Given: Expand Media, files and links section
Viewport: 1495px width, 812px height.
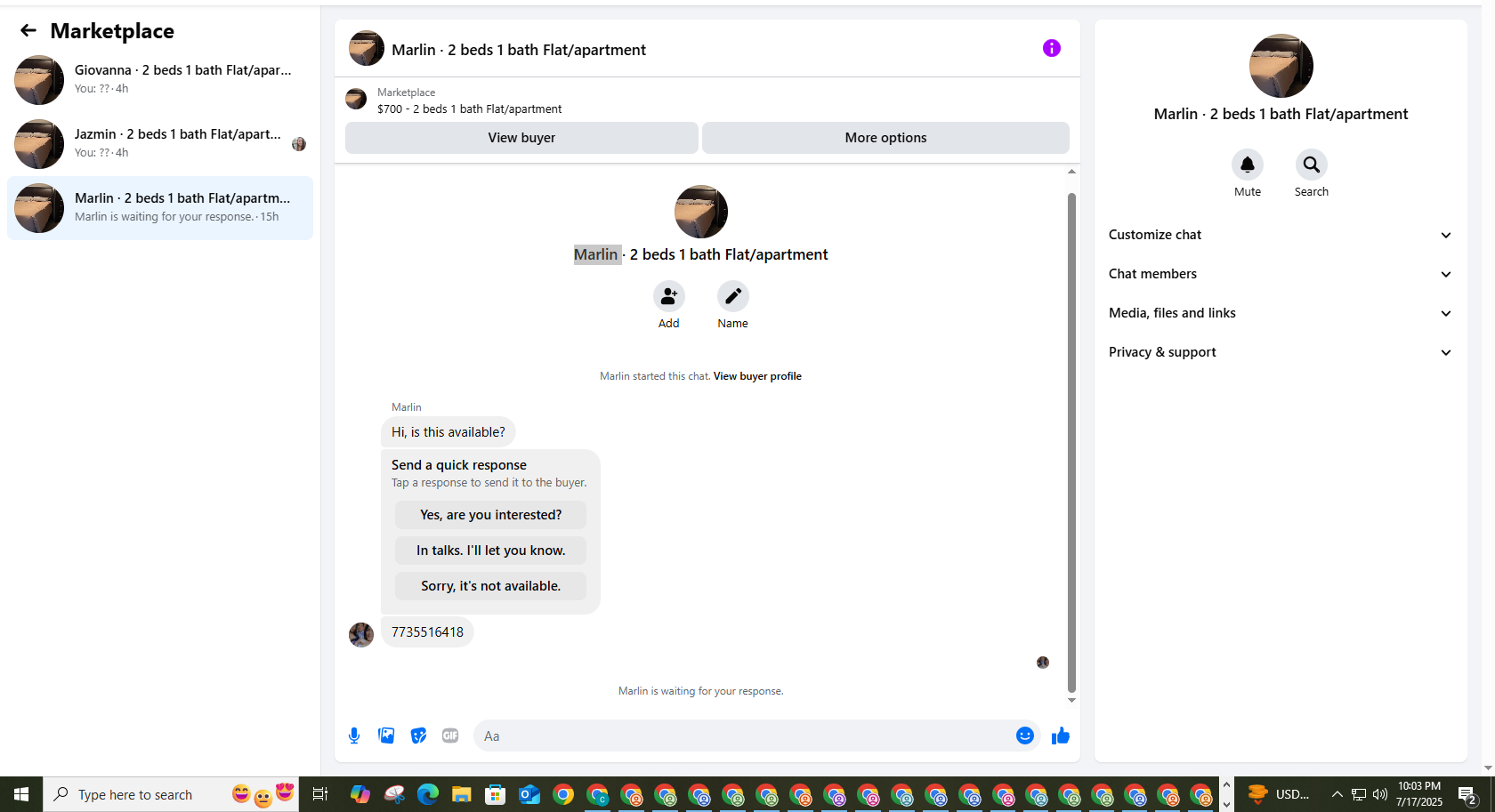Looking at the screenshot, I should pos(1281,313).
